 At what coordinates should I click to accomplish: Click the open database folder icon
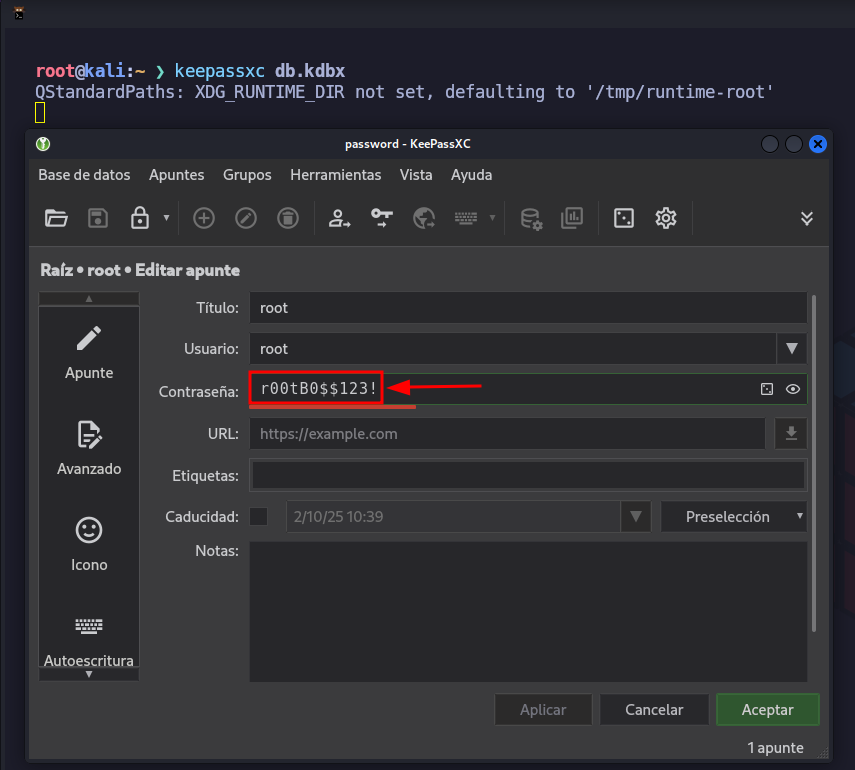(x=56, y=218)
